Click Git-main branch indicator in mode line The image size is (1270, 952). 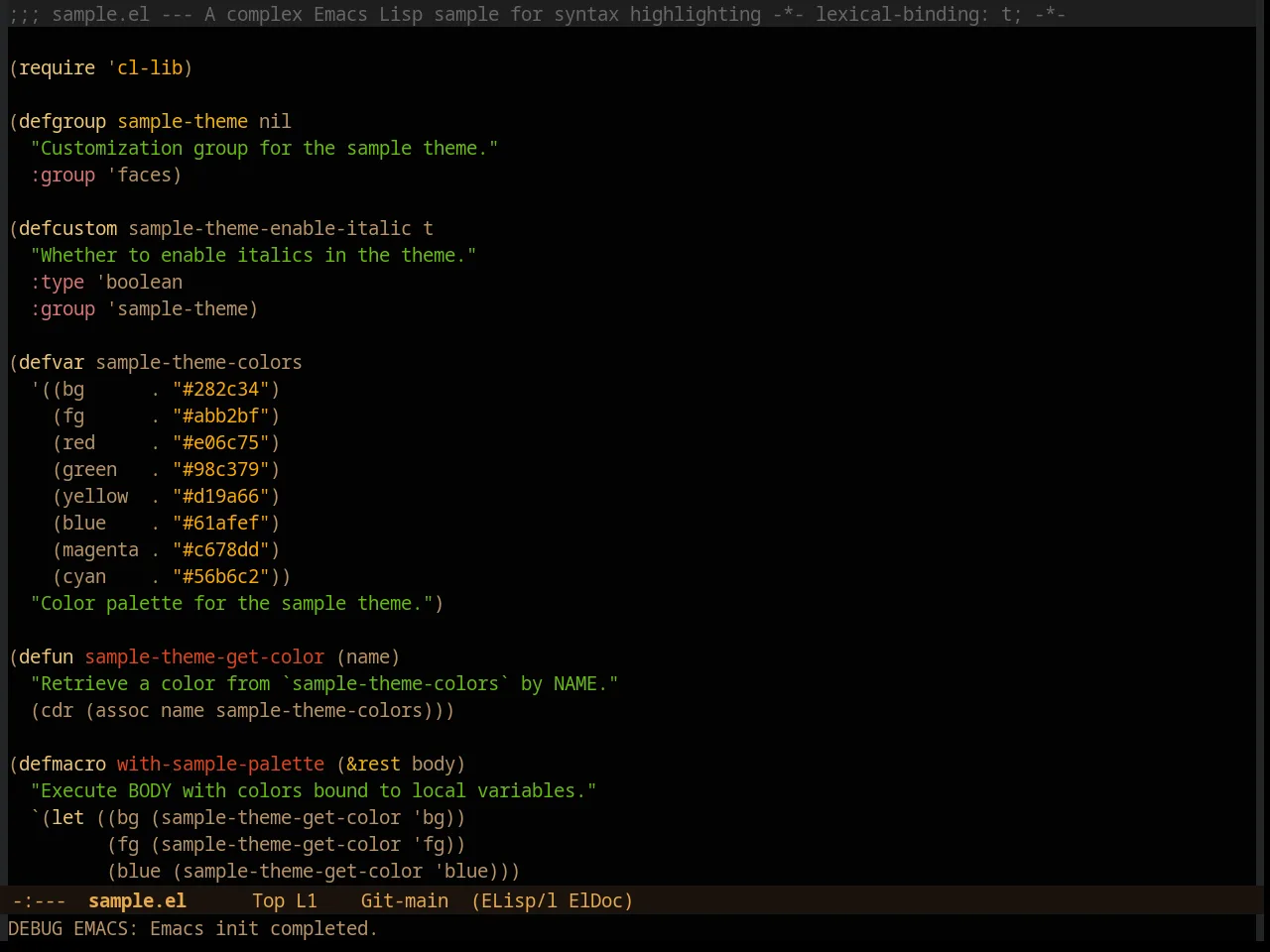(404, 900)
